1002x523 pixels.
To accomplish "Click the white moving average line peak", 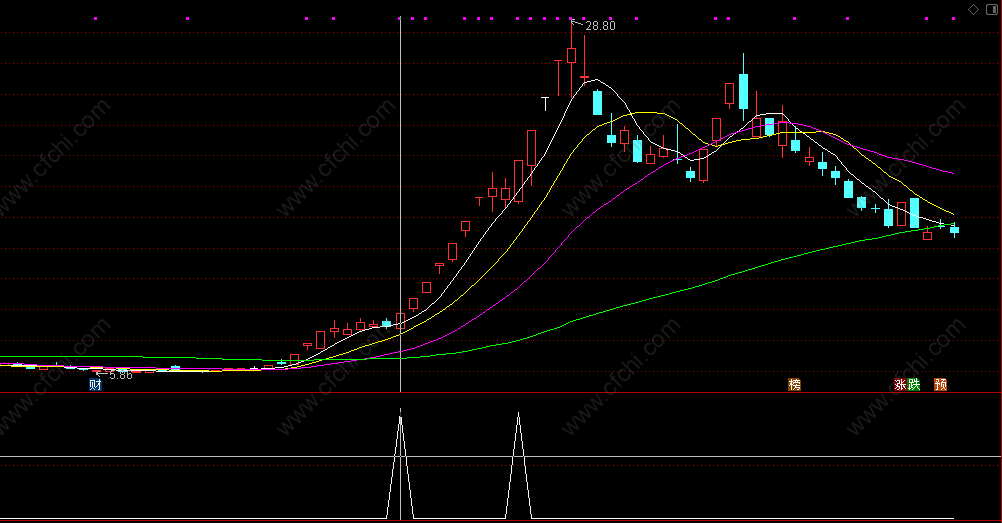I will [x=596, y=80].
